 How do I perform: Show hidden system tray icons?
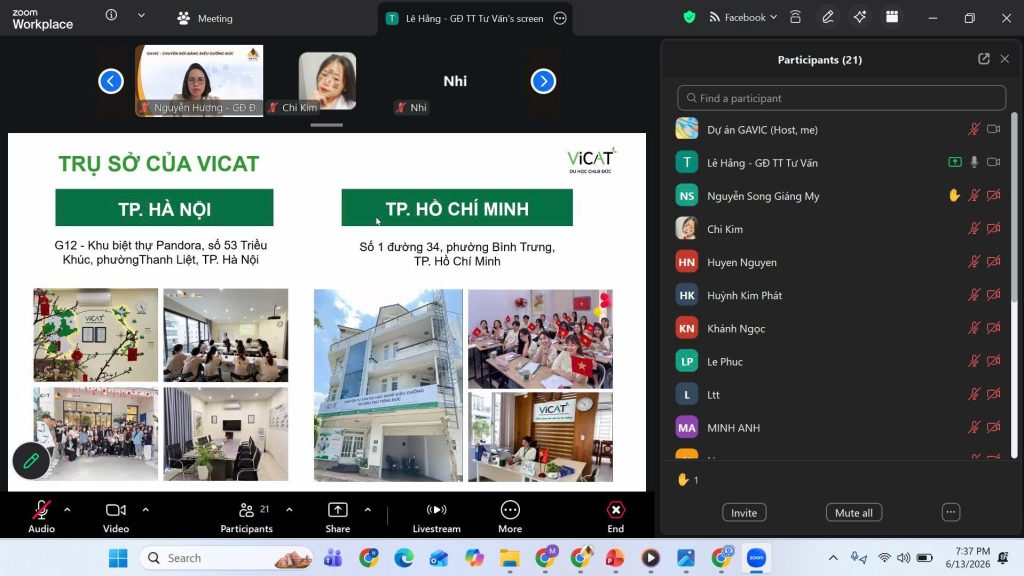(833, 558)
